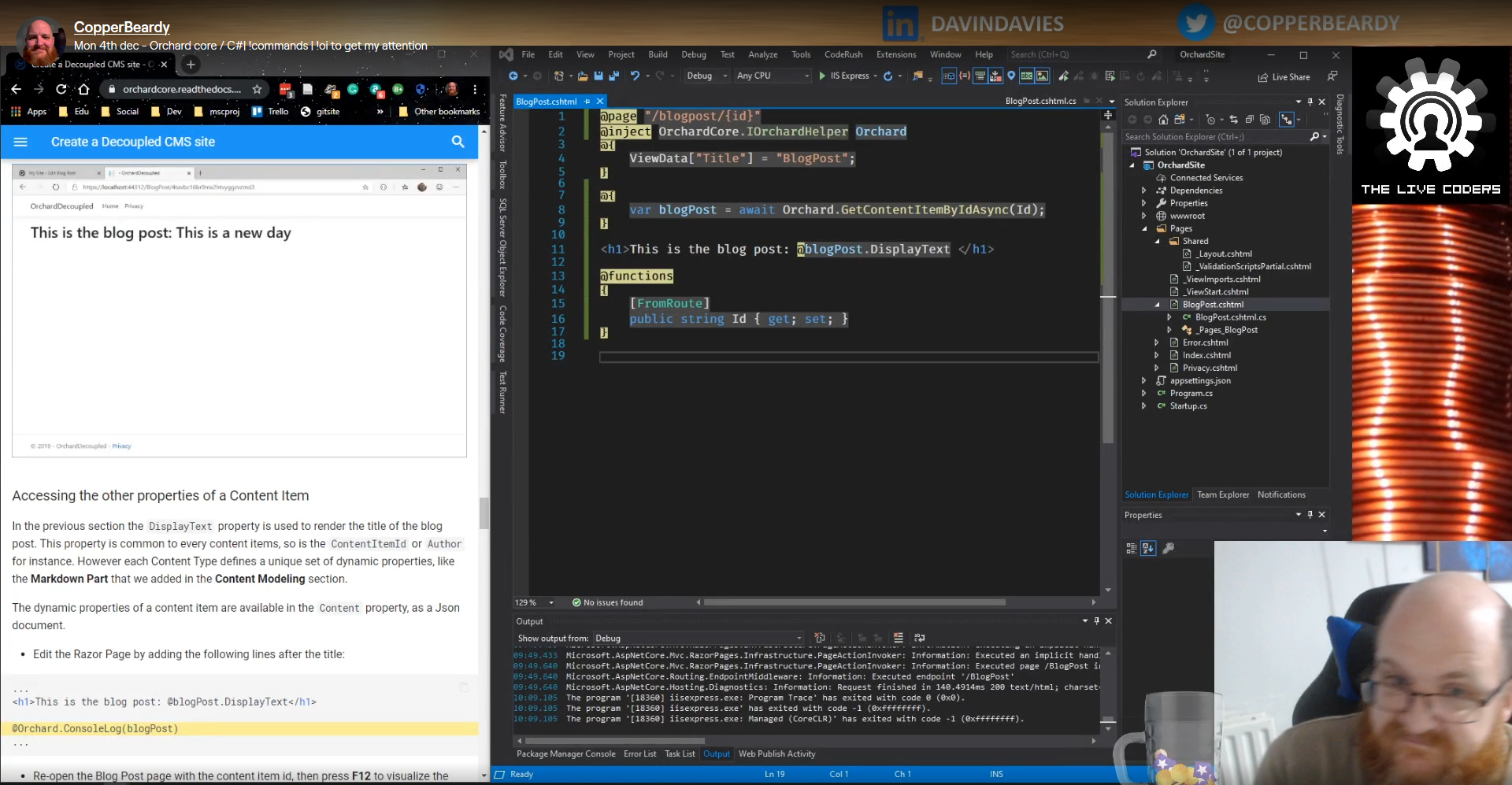Click Categorized icon in Properties panel
The height and width of the screenshot is (785, 1512).
pyautogui.click(x=1132, y=548)
